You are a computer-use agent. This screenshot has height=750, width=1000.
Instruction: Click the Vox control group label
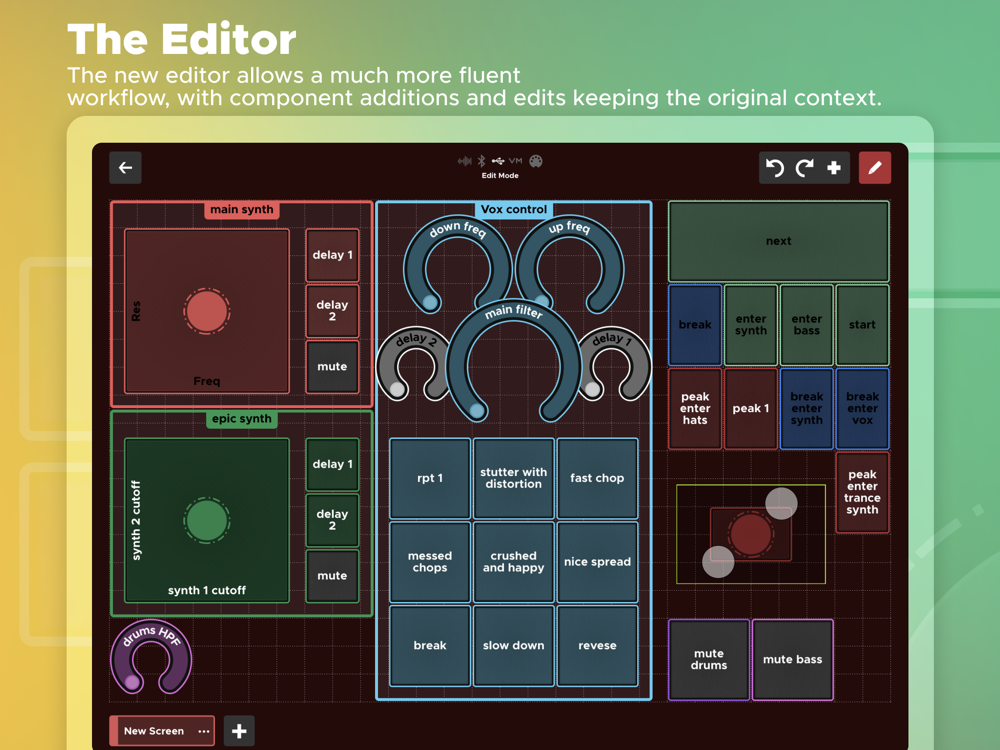pyautogui.click(x=514, y=210)
